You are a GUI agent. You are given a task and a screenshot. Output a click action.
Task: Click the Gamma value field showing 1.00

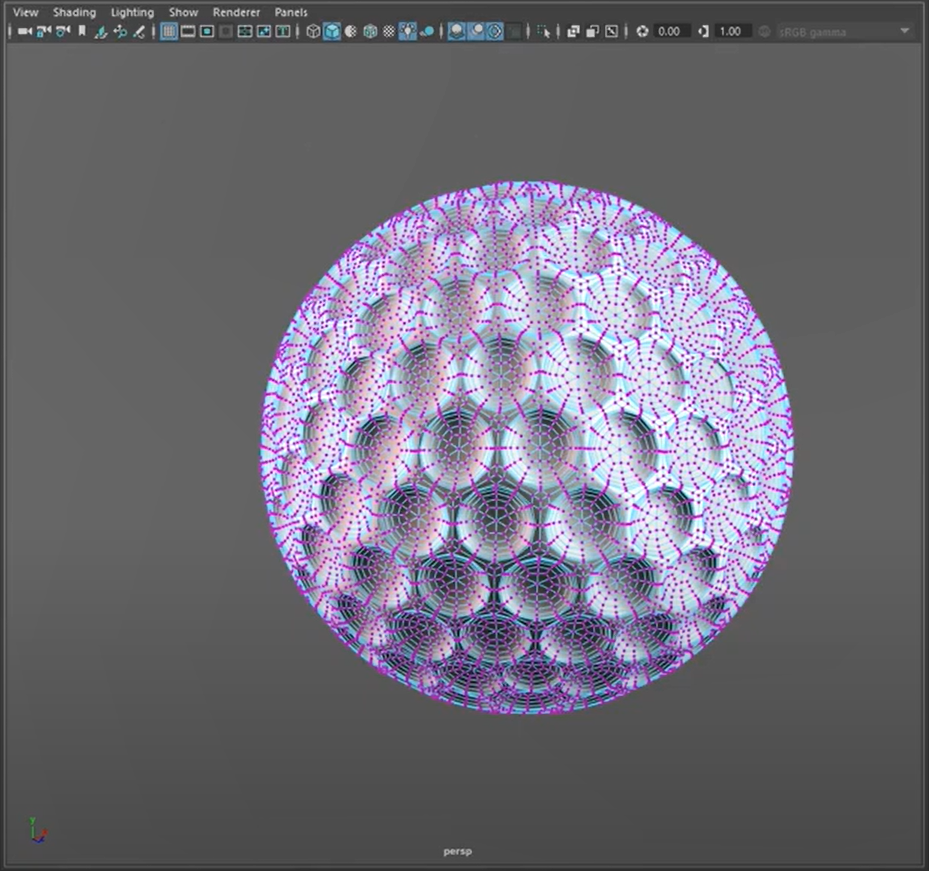pos(731,32)
